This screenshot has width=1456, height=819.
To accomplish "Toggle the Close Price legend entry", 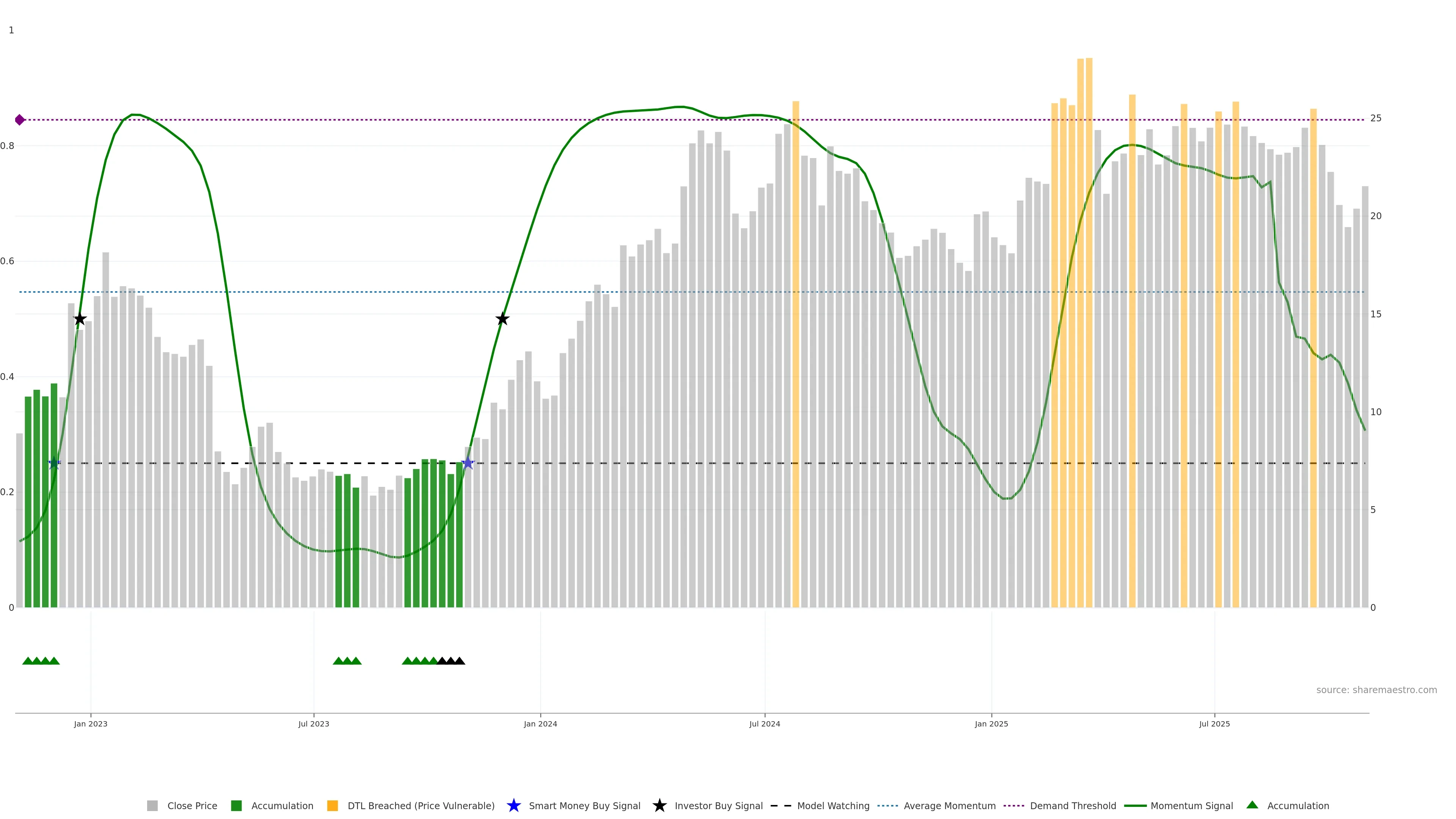I will click(191, 805).
